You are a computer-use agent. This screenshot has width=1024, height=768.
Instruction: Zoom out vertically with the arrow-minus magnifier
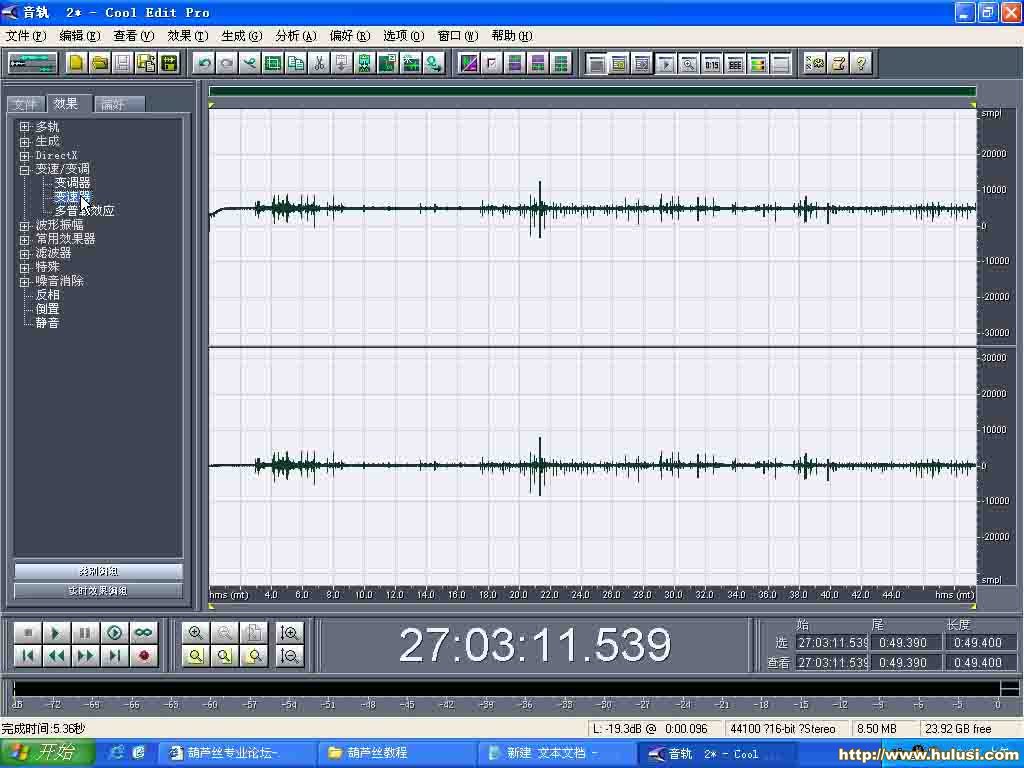coord(289,656)
